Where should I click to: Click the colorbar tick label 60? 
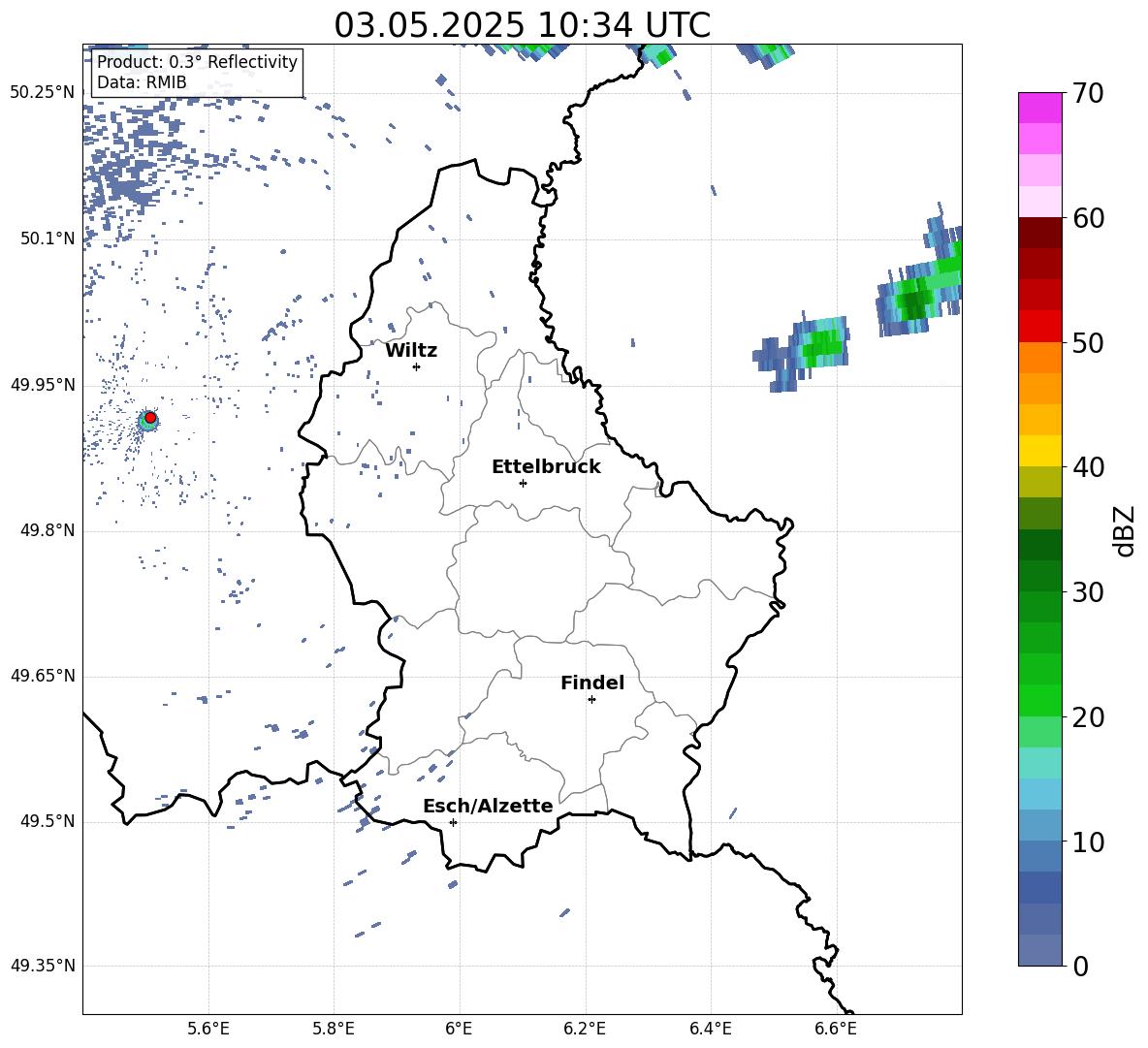tap(1088, 217)
